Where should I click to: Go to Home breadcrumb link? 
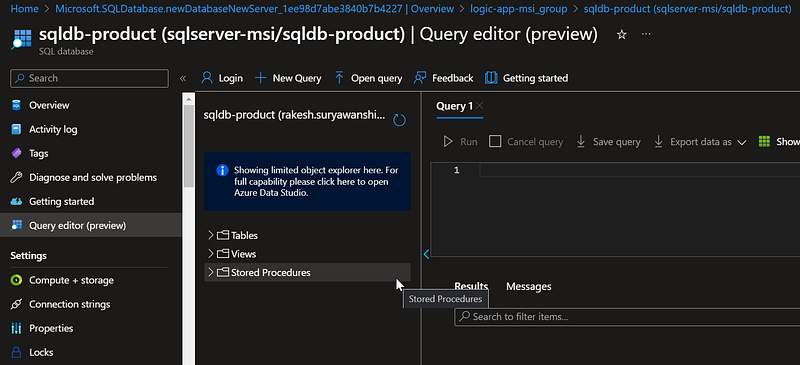pos(24,9)
